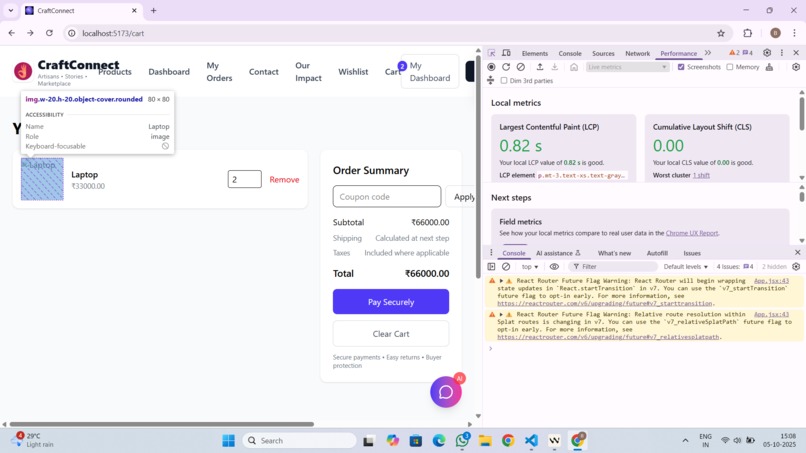Open the DevTools kebab customize menu
806x453 pixels.
tap(782, 52)
